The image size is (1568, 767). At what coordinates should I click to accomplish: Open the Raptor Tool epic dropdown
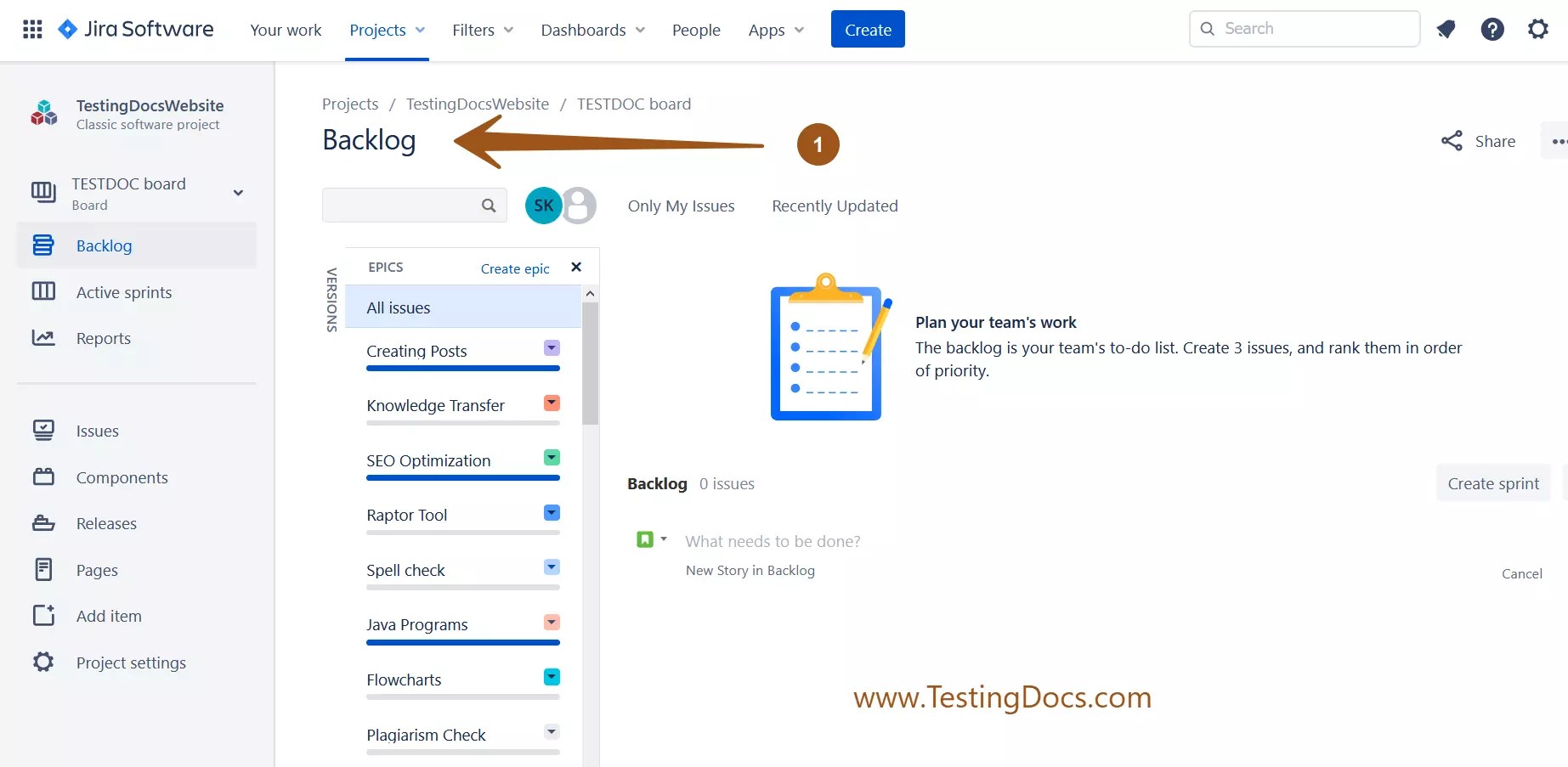(x=552, y=512)
